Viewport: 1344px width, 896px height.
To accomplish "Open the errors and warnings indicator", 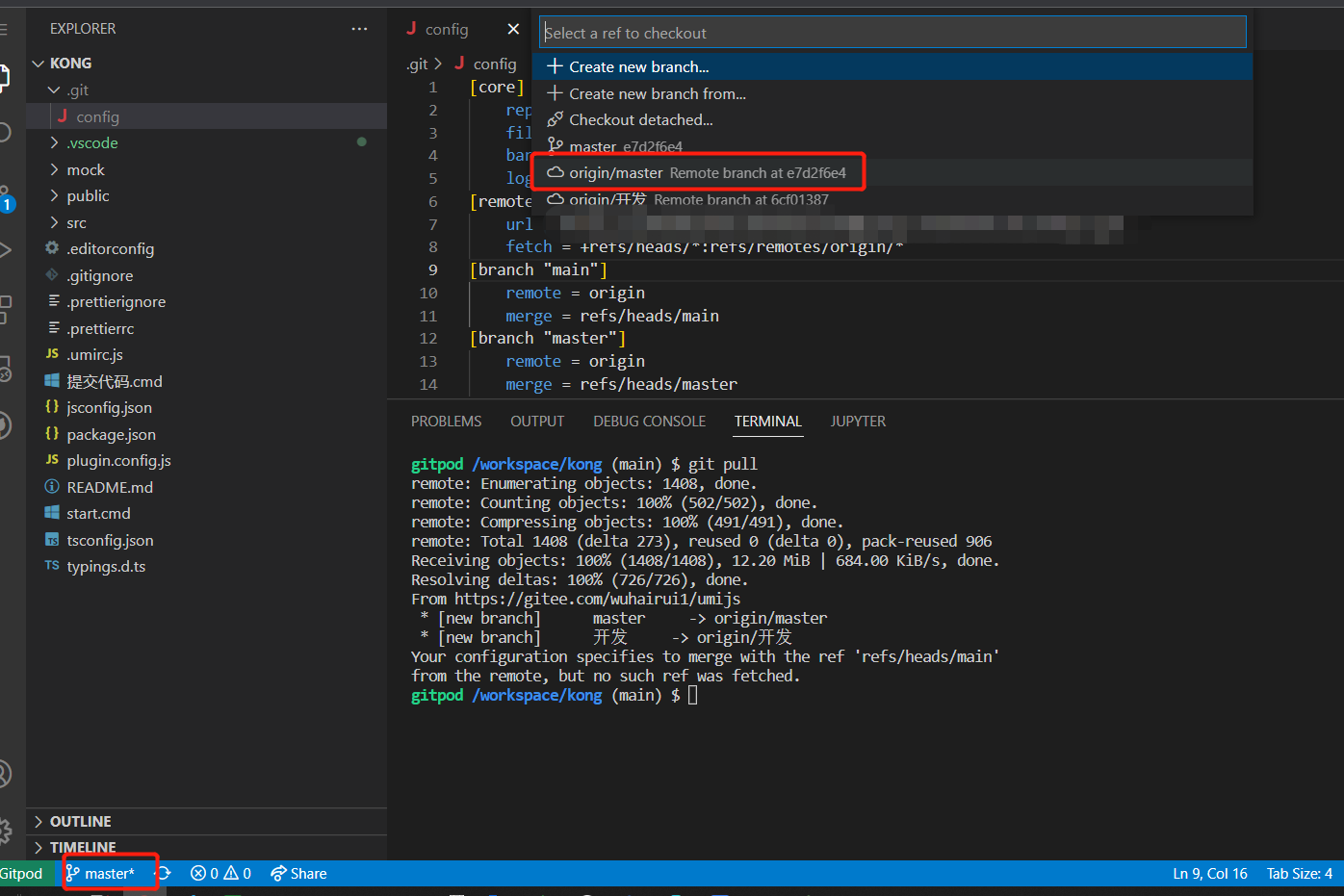I will coord(220,873).
